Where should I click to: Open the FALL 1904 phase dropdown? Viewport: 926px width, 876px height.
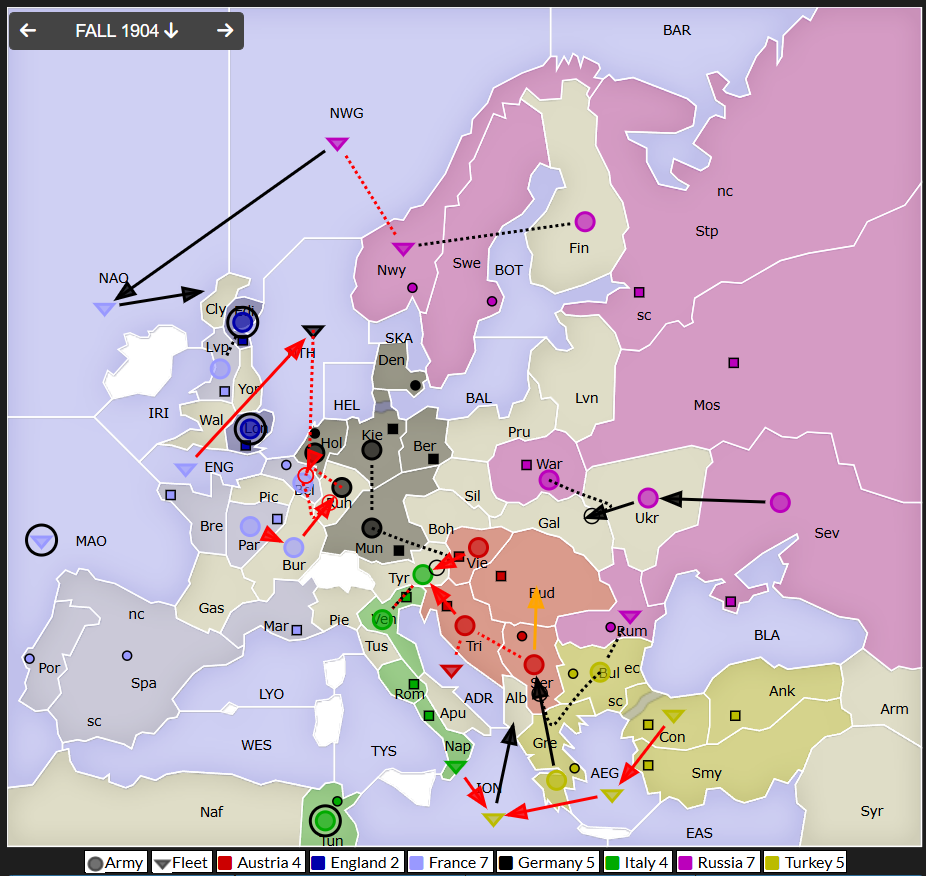(126, 31)
